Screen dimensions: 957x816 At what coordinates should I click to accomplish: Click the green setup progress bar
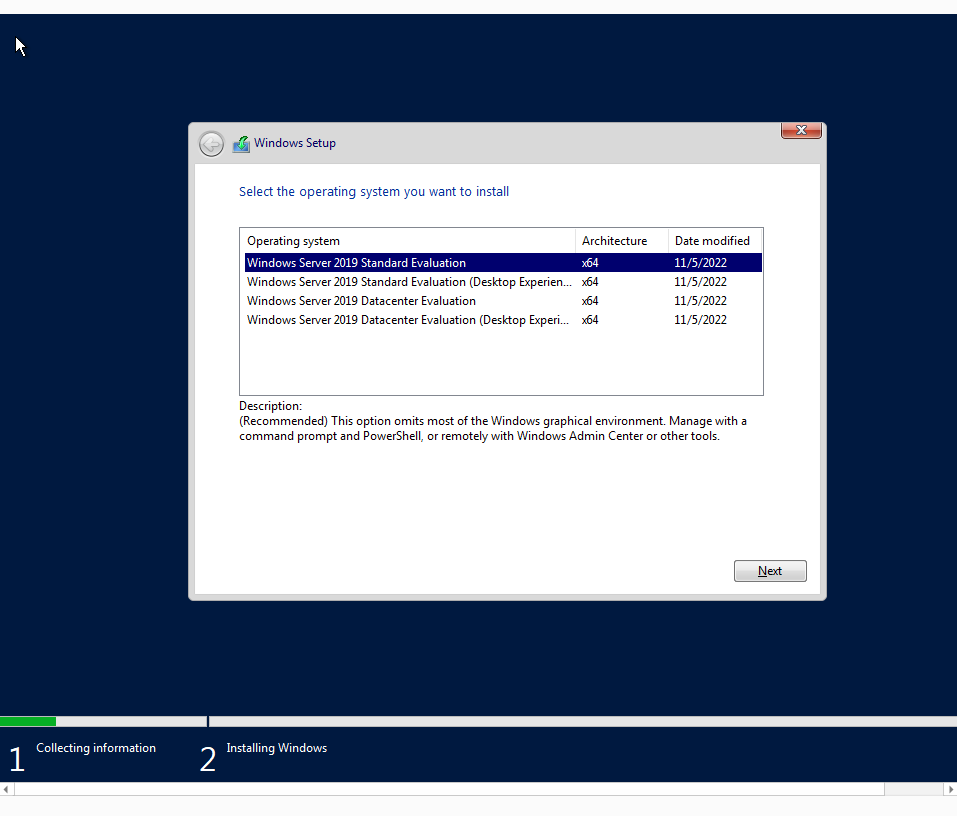[28, 721]
